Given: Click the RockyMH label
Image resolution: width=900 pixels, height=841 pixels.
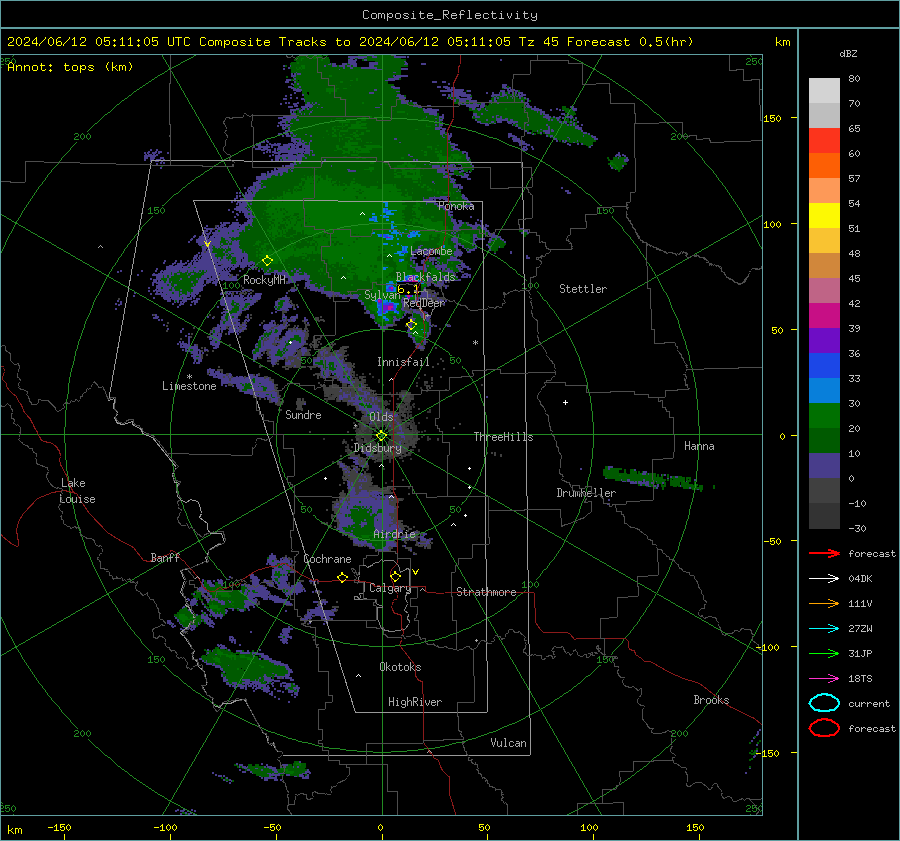Looking at the screenshot, I should (x=264, y=280).
